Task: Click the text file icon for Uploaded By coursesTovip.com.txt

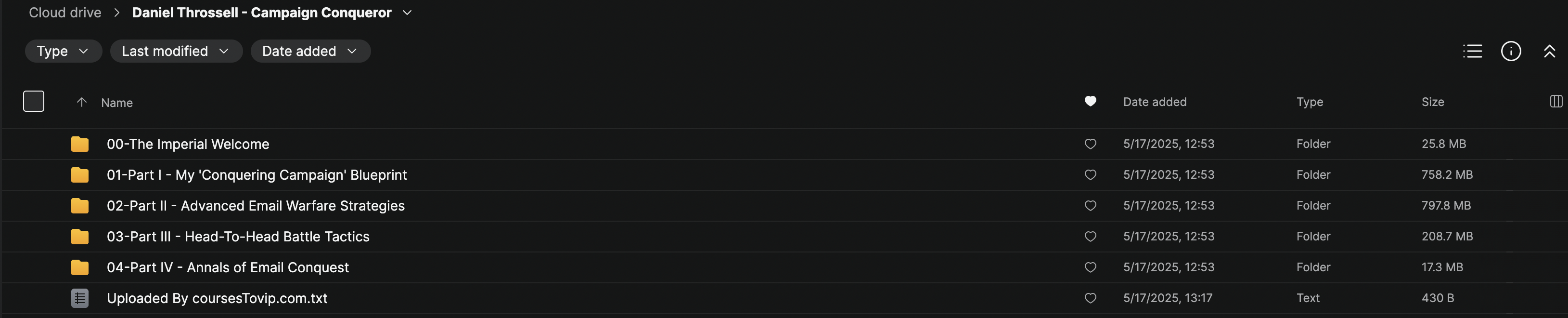Action: pyautogui.click(x=80, y=299)
